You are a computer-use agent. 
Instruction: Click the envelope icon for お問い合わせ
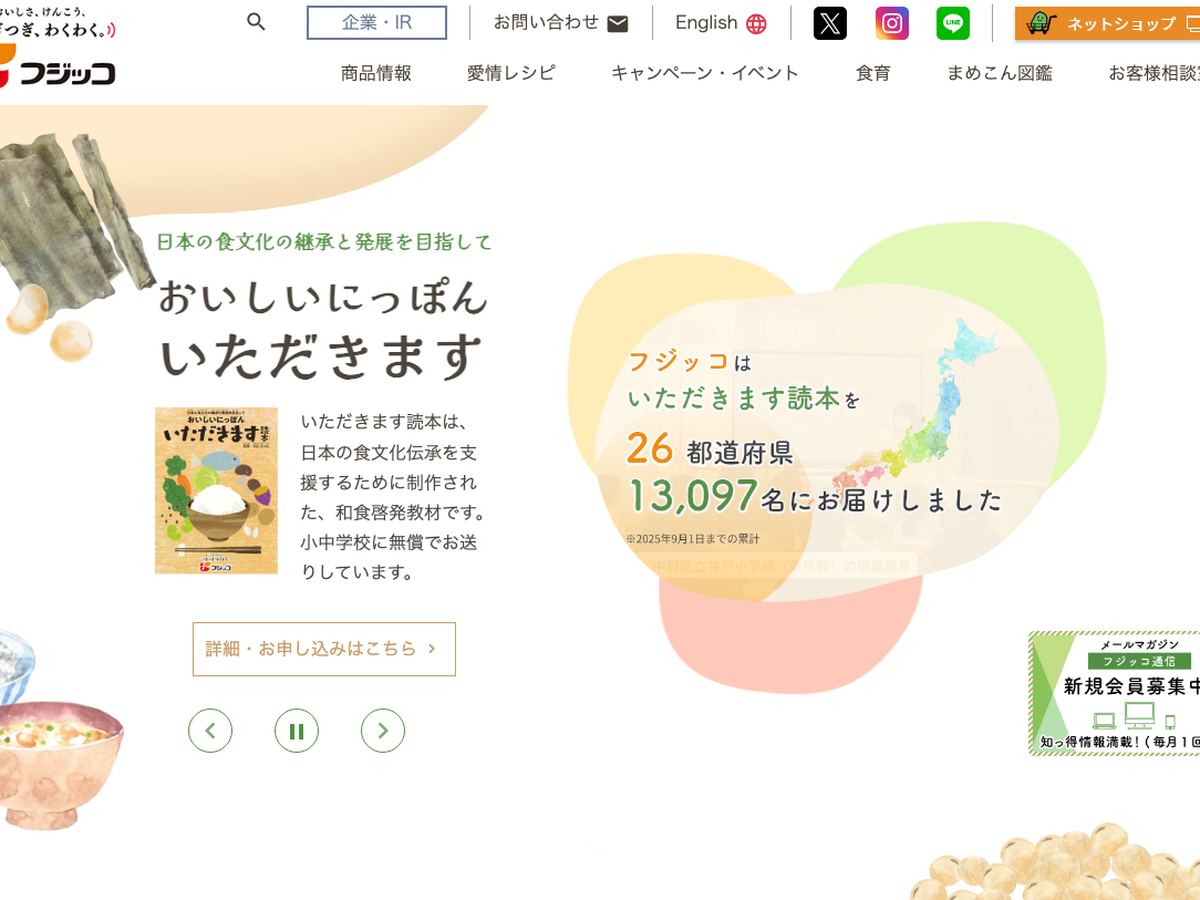(618, 24)
